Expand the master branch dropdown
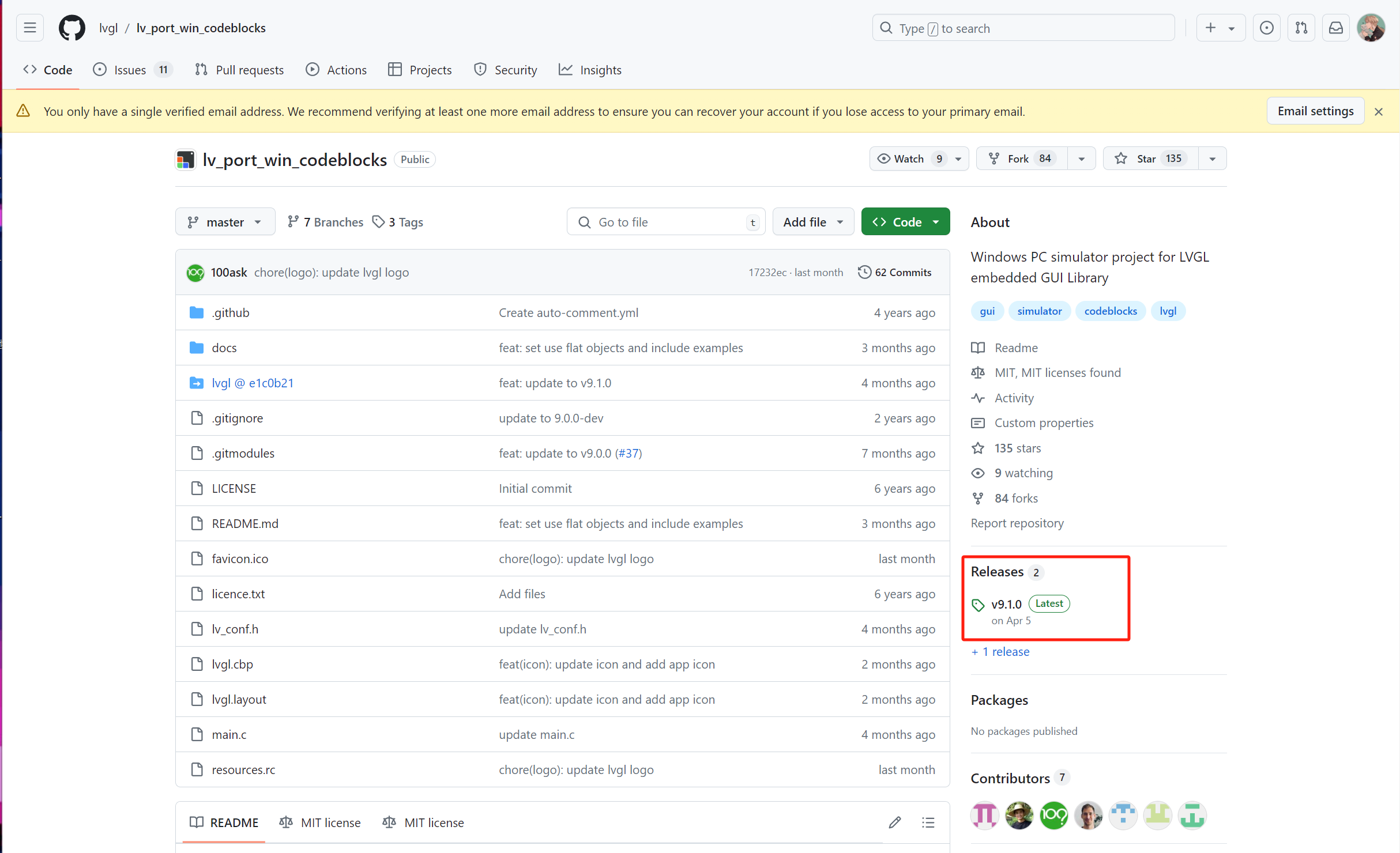Image resolution: width=1400 pixels, height=853 pixels. coord(225,222)
